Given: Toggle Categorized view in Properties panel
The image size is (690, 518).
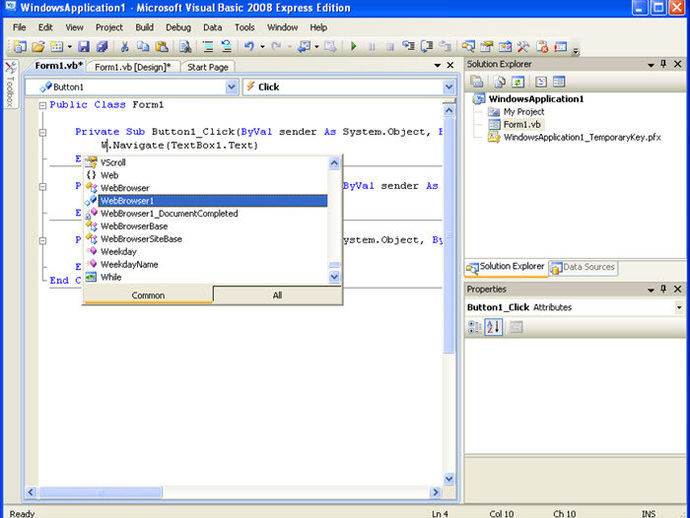Looking at the screenshot, I should [x=475, y=327].
